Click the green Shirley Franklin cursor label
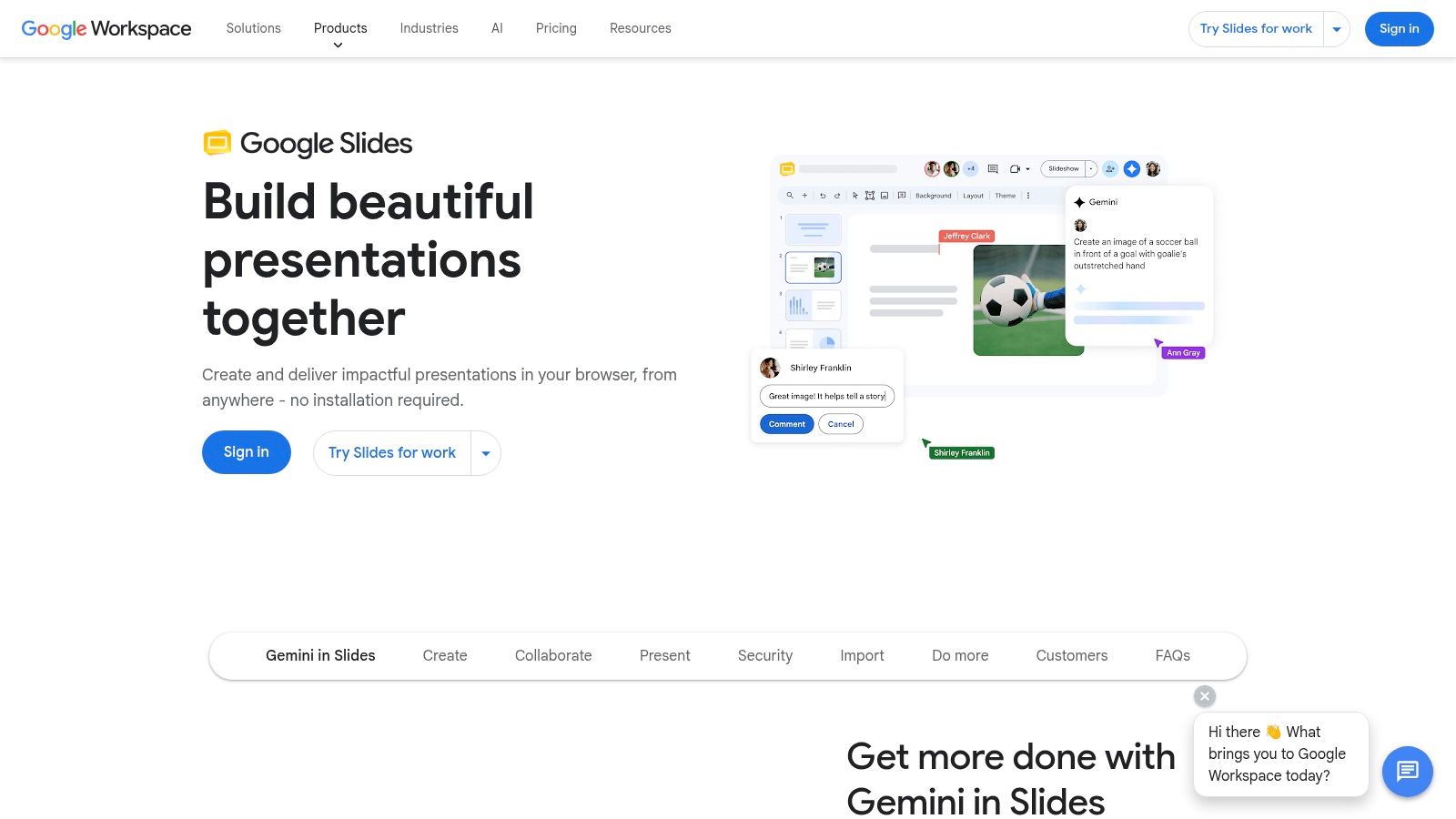The width and height of the screenshot is (1456, 819). (962, 453)
